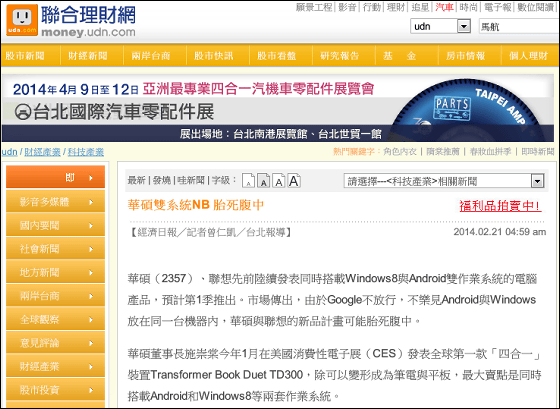Open sidebar item 股市投資
The height and width of the screenshot is (409, 560).
pyautogui.click(x=55, y=390)
